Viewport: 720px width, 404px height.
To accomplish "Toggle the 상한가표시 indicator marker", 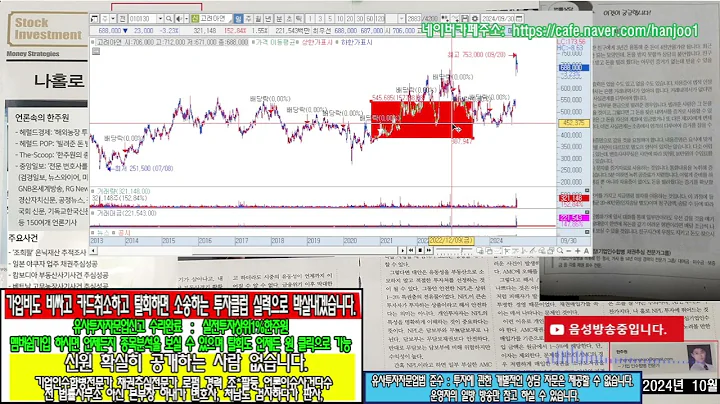I will (298, 42).
